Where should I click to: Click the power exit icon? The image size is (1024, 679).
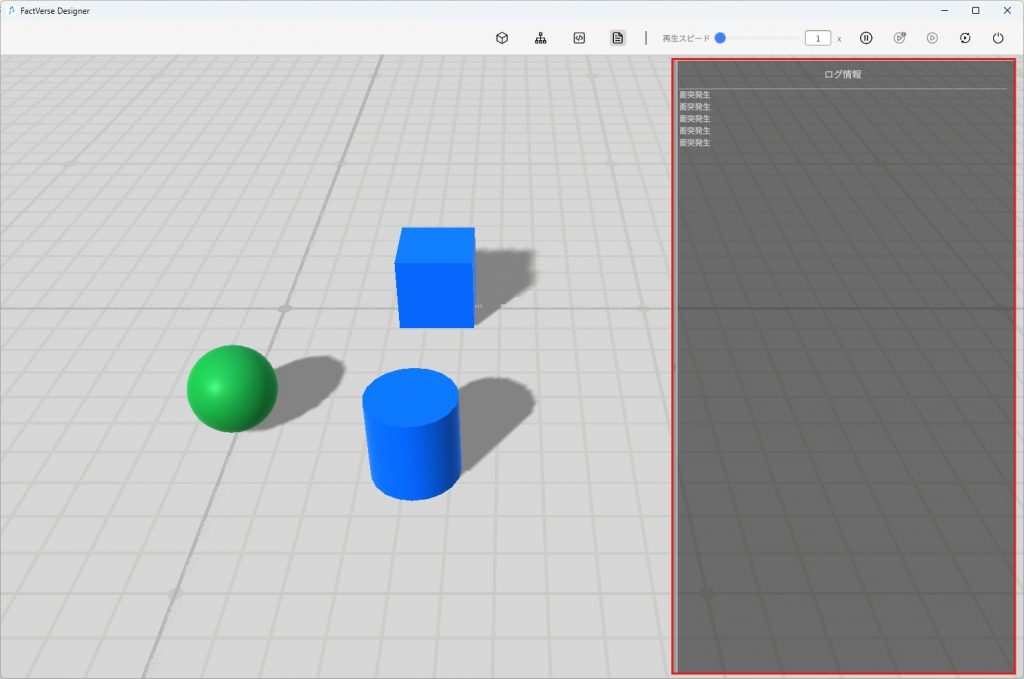click(x=998, y=38)
